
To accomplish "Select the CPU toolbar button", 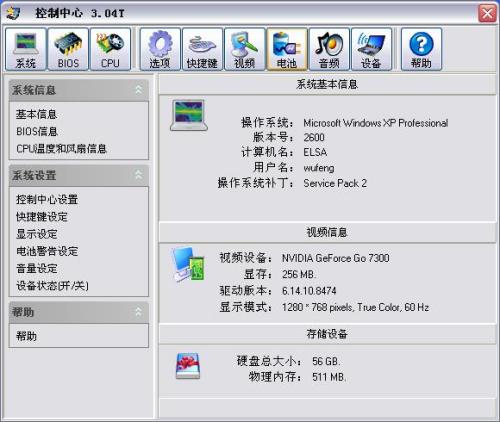I will (x=110, y=49).
